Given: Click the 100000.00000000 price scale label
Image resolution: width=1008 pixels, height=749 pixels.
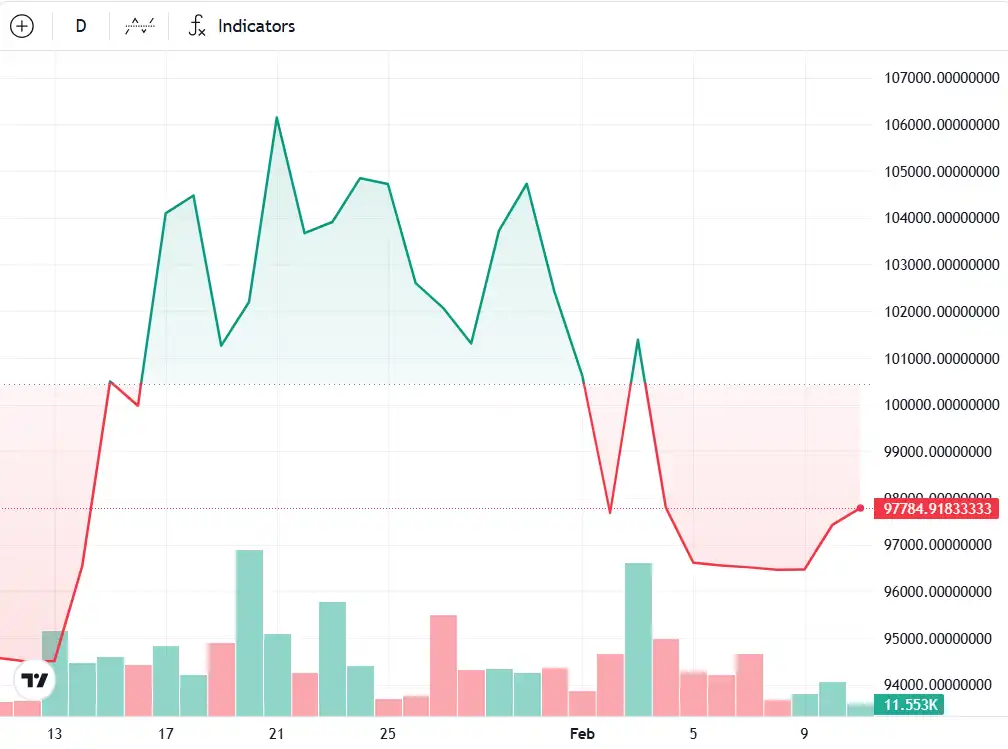Looking at the screenshot, I should pos(941,405).
